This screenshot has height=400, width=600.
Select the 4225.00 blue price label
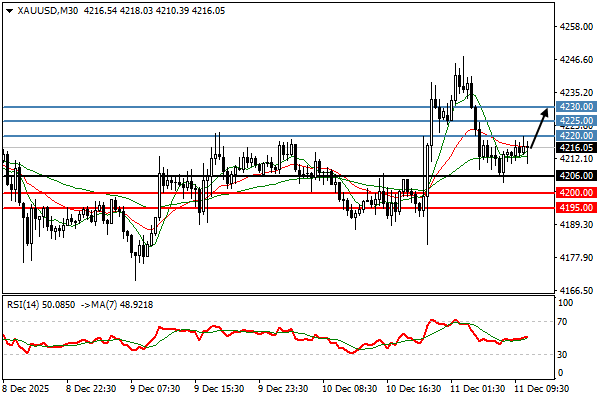tap(576, 121)
